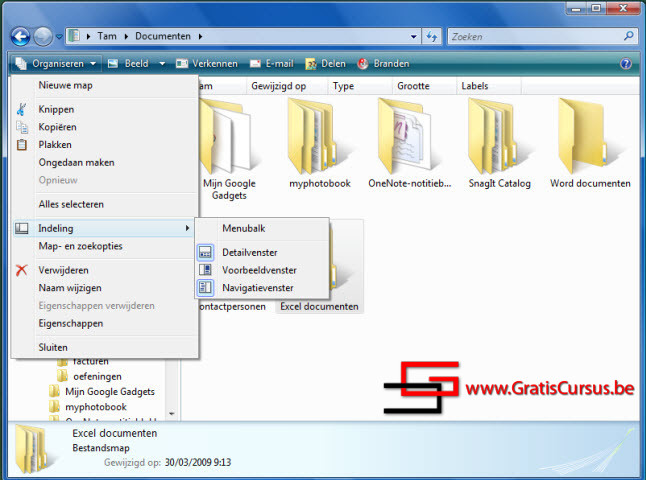Open Help via the question mark icon
Viewport: 646px width, 480px height.
point(626,63)
